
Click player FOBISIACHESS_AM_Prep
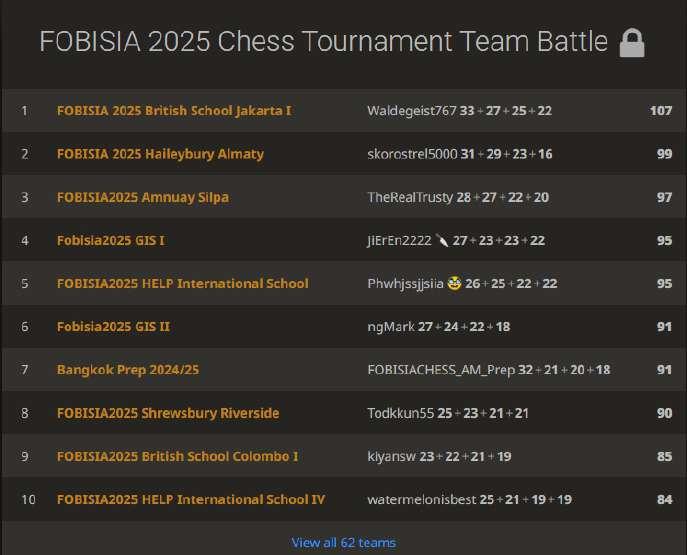441,370
